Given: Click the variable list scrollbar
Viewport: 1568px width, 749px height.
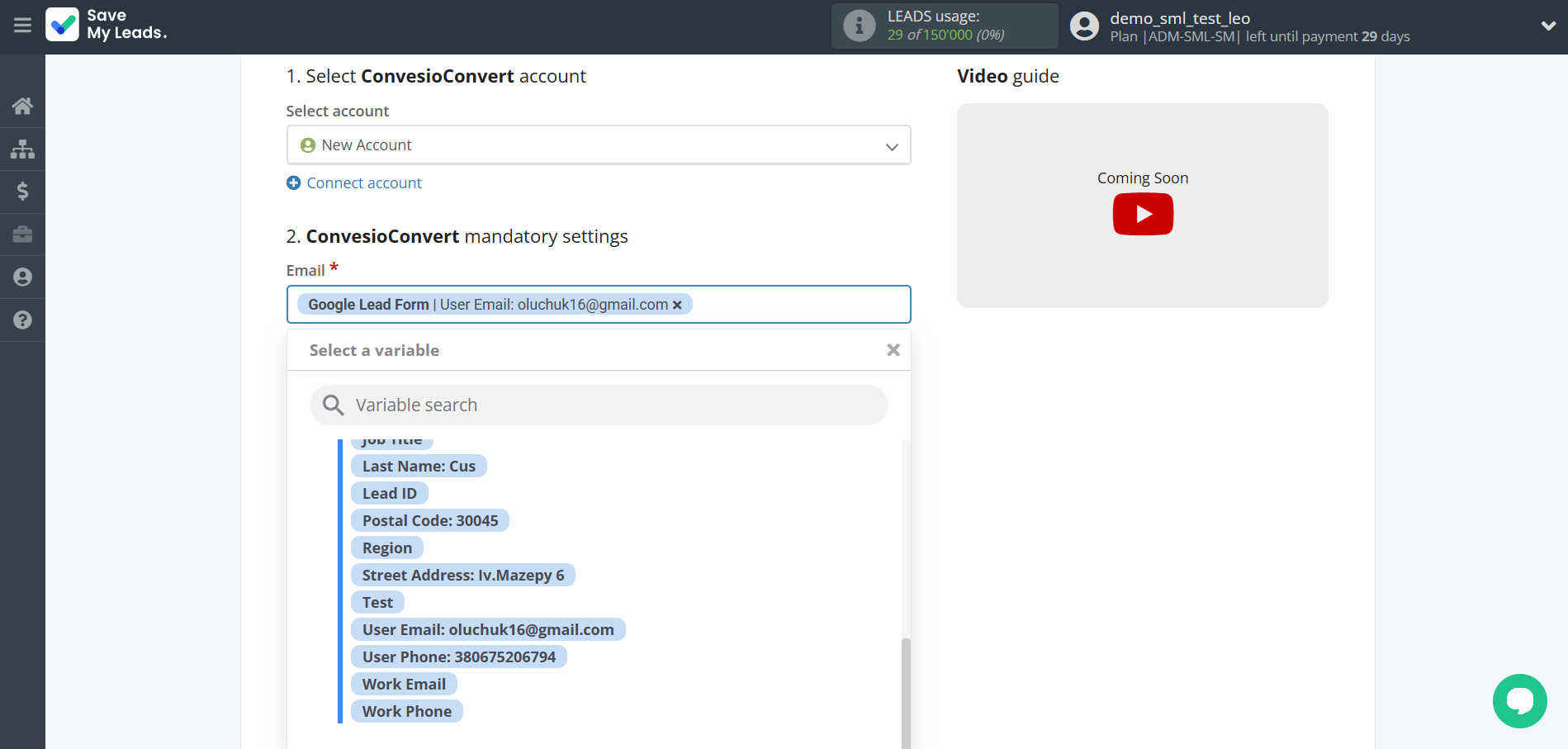Looking at the screenshot, I should coord(906,694).
